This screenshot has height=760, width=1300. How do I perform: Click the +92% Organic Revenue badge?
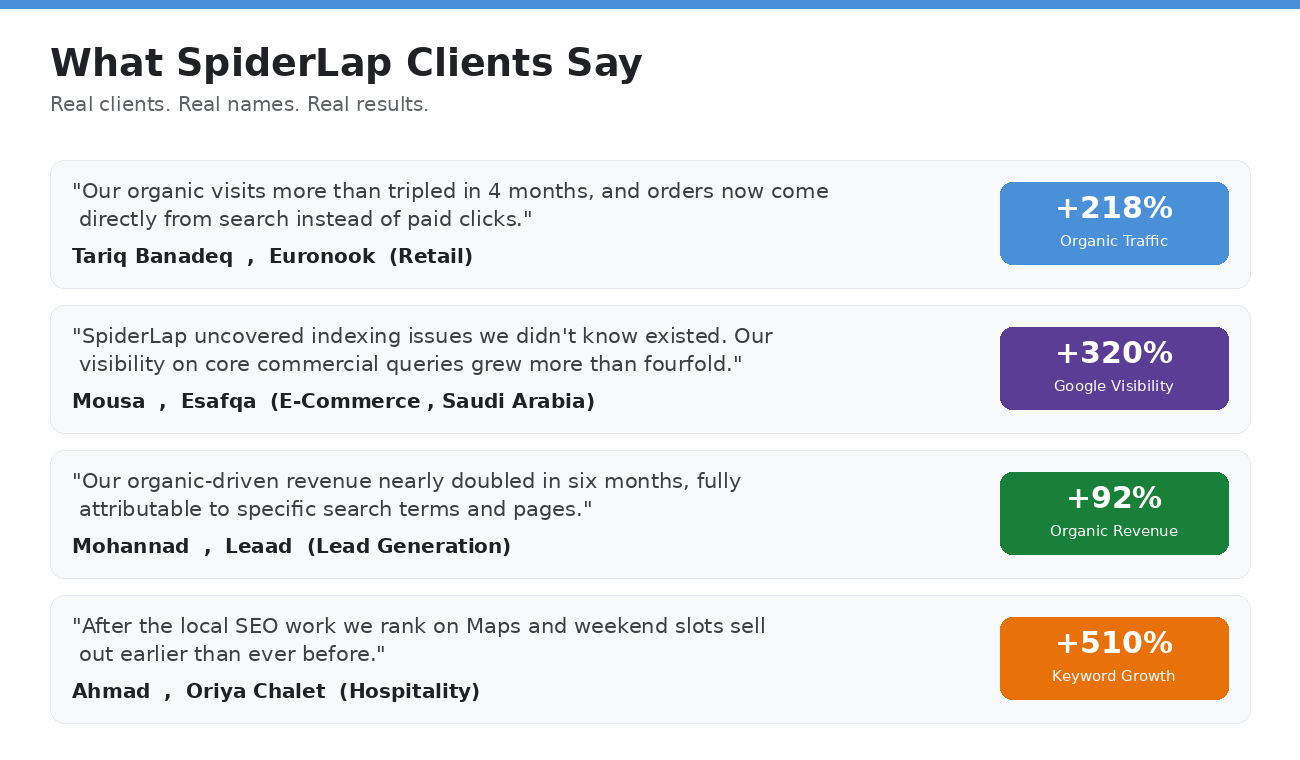[1114, 513]
